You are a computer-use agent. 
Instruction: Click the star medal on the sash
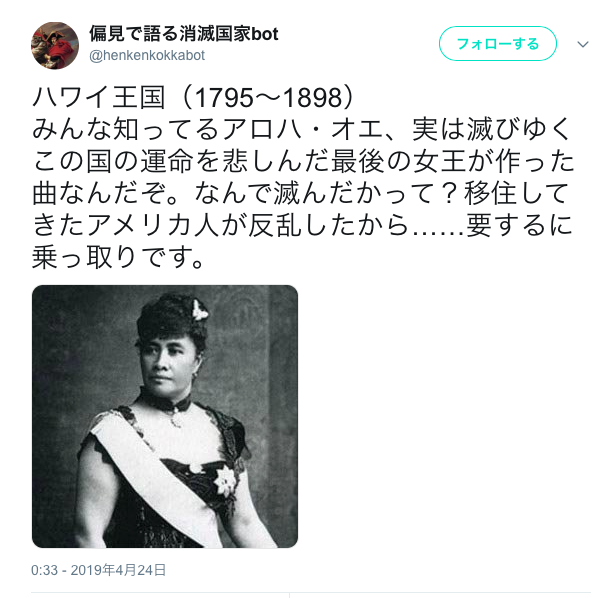(x=225, y=480)
